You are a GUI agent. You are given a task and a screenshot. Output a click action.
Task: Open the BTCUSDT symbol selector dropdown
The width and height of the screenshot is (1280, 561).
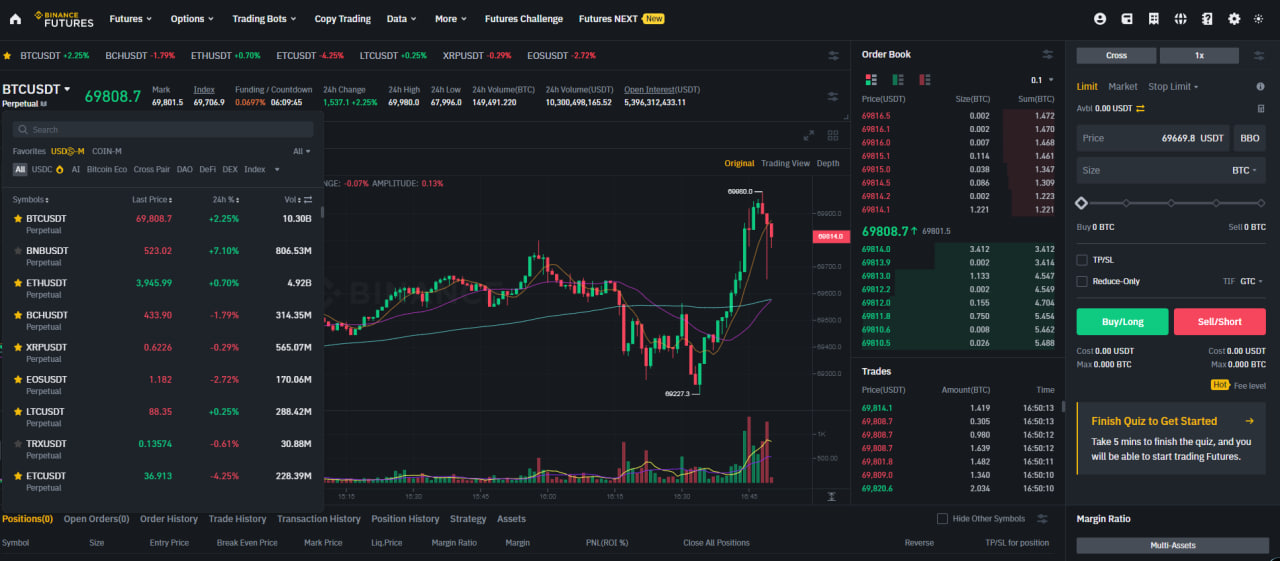36,89
